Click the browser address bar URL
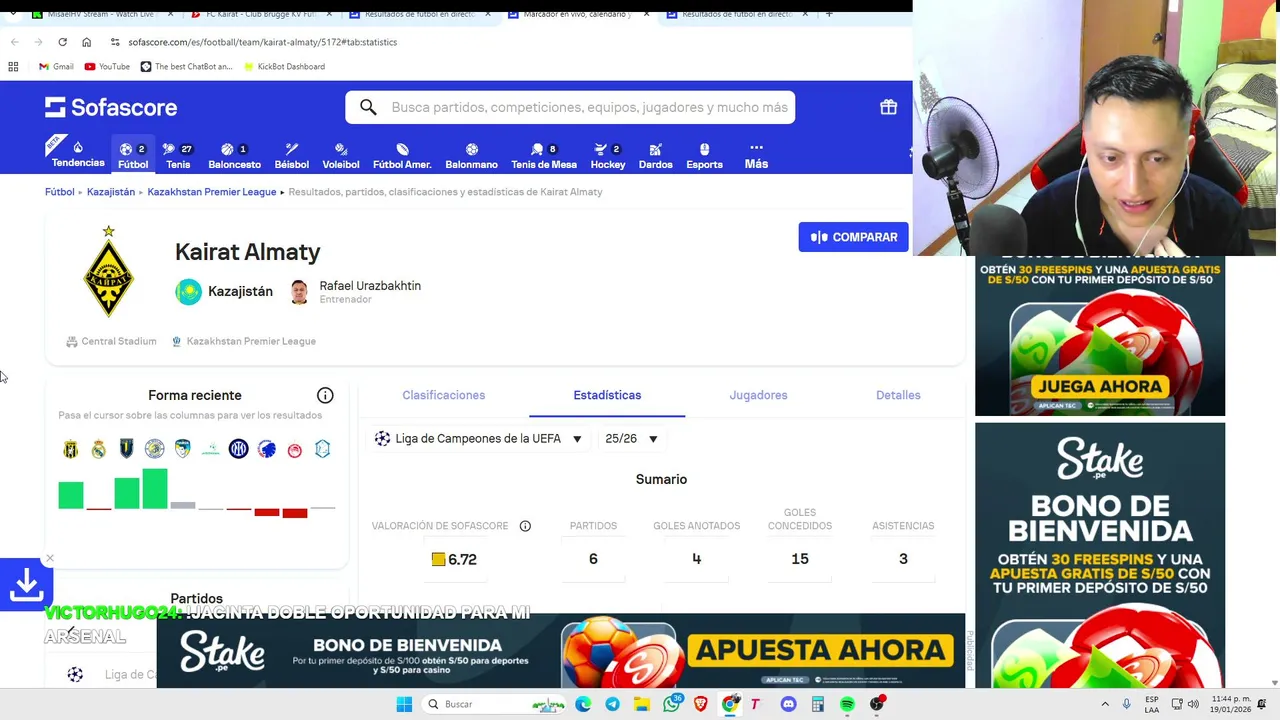The image size is (1280, 720). tap(263, 42)
